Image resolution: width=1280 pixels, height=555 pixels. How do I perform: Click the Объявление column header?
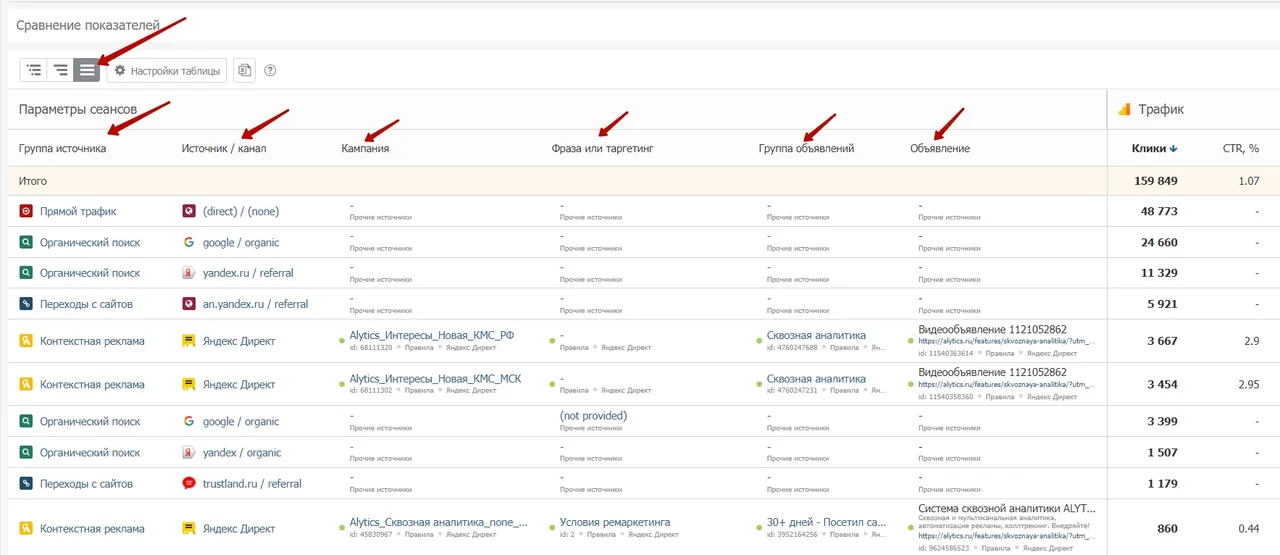[x=940, y=148]
